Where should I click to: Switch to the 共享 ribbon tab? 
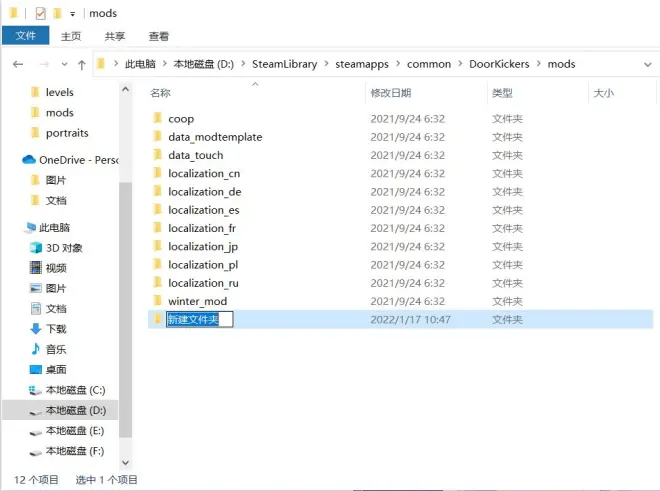114,36
